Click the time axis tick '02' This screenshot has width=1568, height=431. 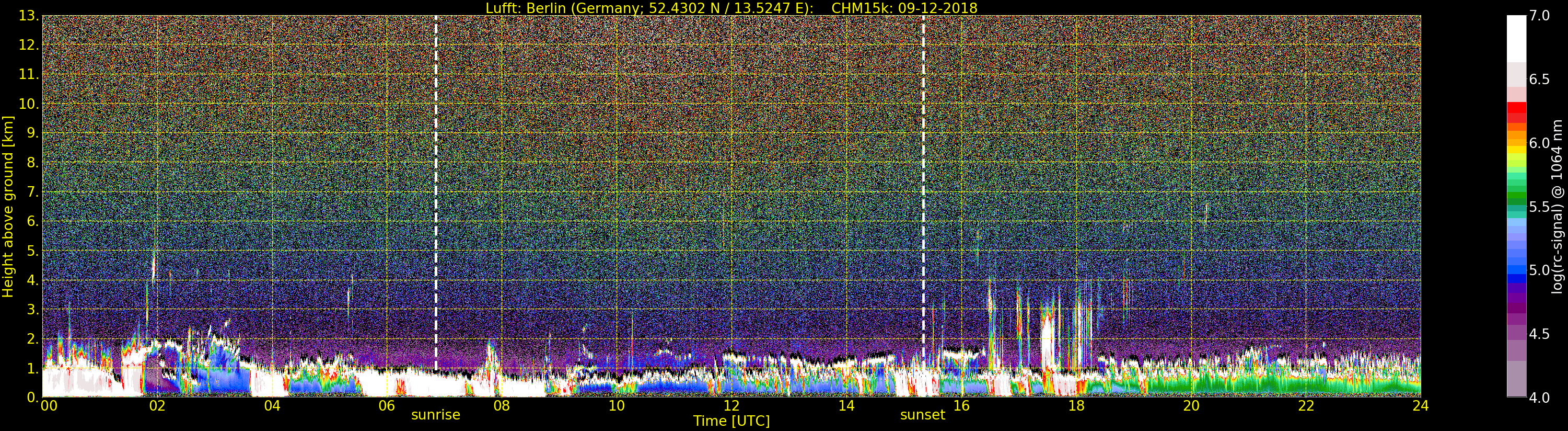click(157, 406)
